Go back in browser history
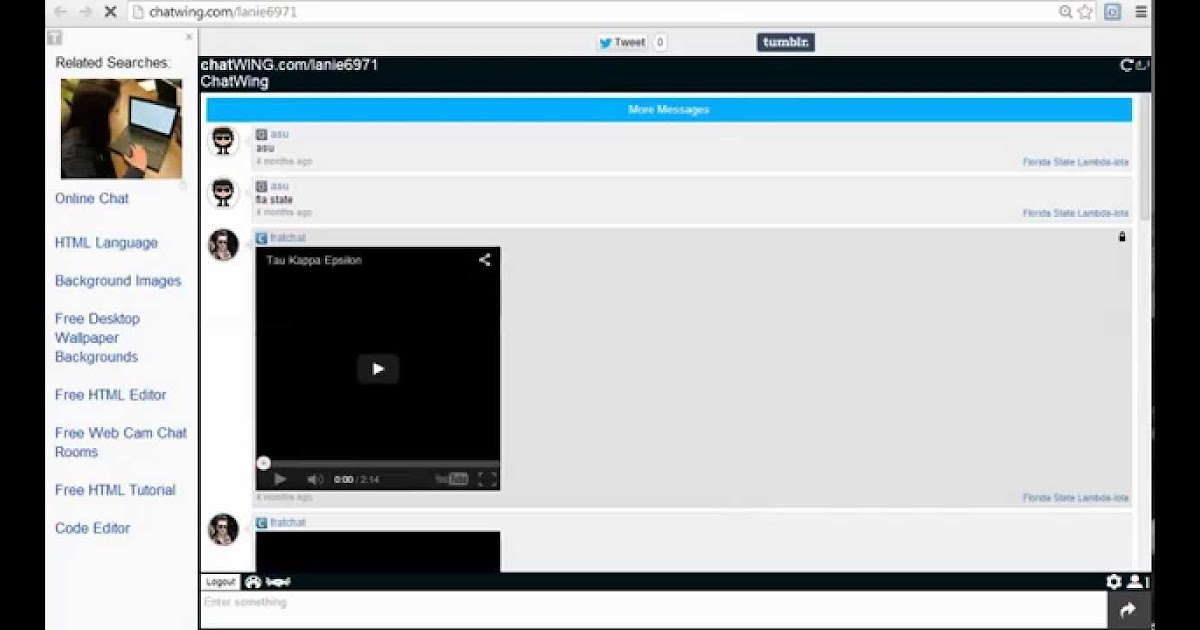The image size is (1200, 630). pos(60,12)
